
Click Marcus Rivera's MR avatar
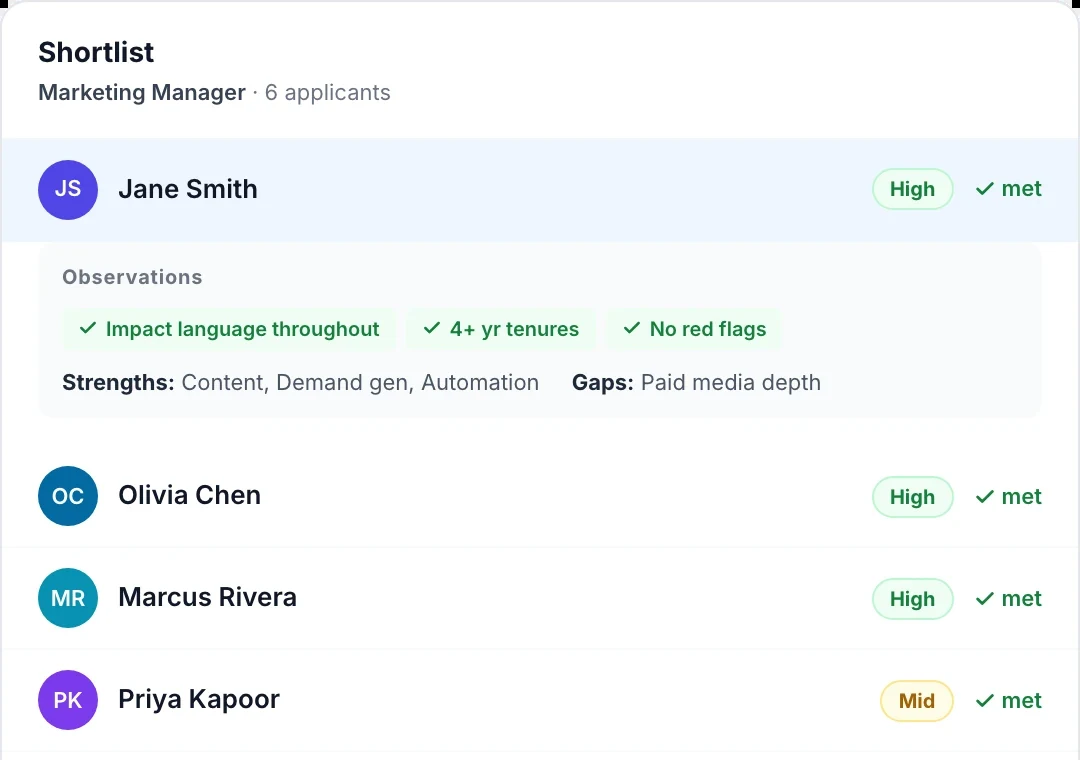(x=68, y=598)
